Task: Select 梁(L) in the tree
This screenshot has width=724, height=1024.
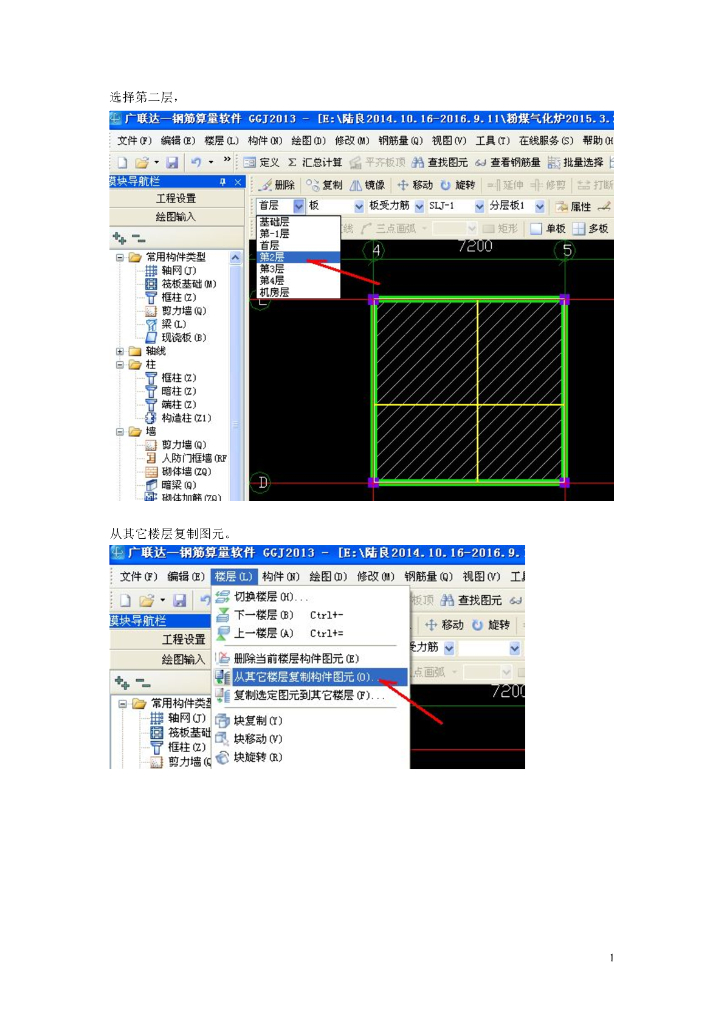Action: (166, 324)
